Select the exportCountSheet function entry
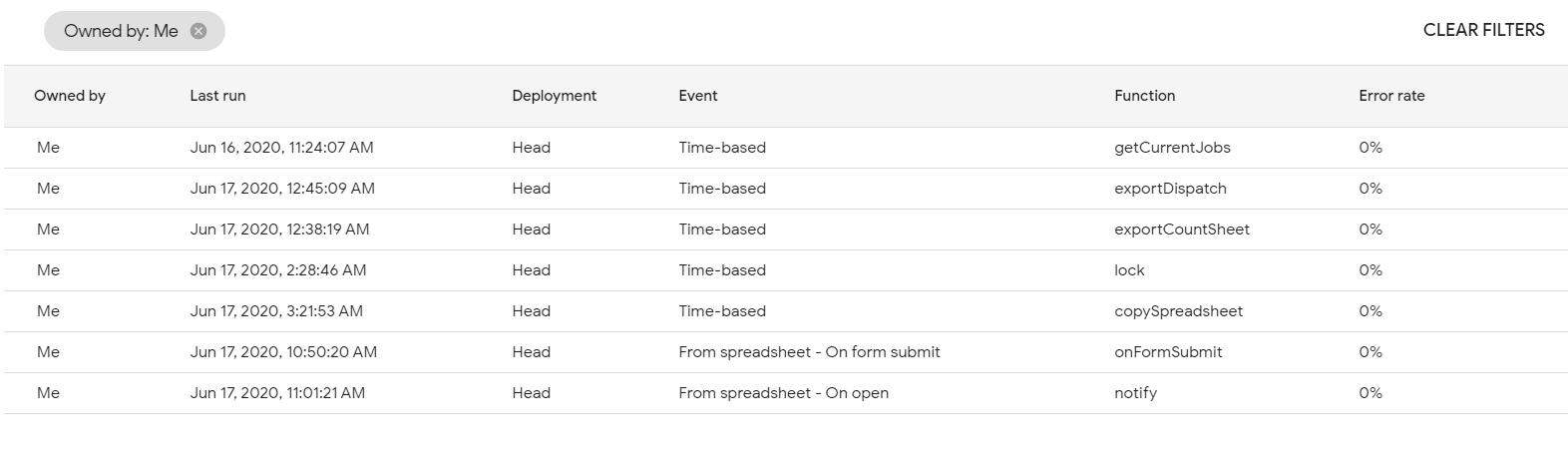The image size is (1568, 466). pos(1181,230)
